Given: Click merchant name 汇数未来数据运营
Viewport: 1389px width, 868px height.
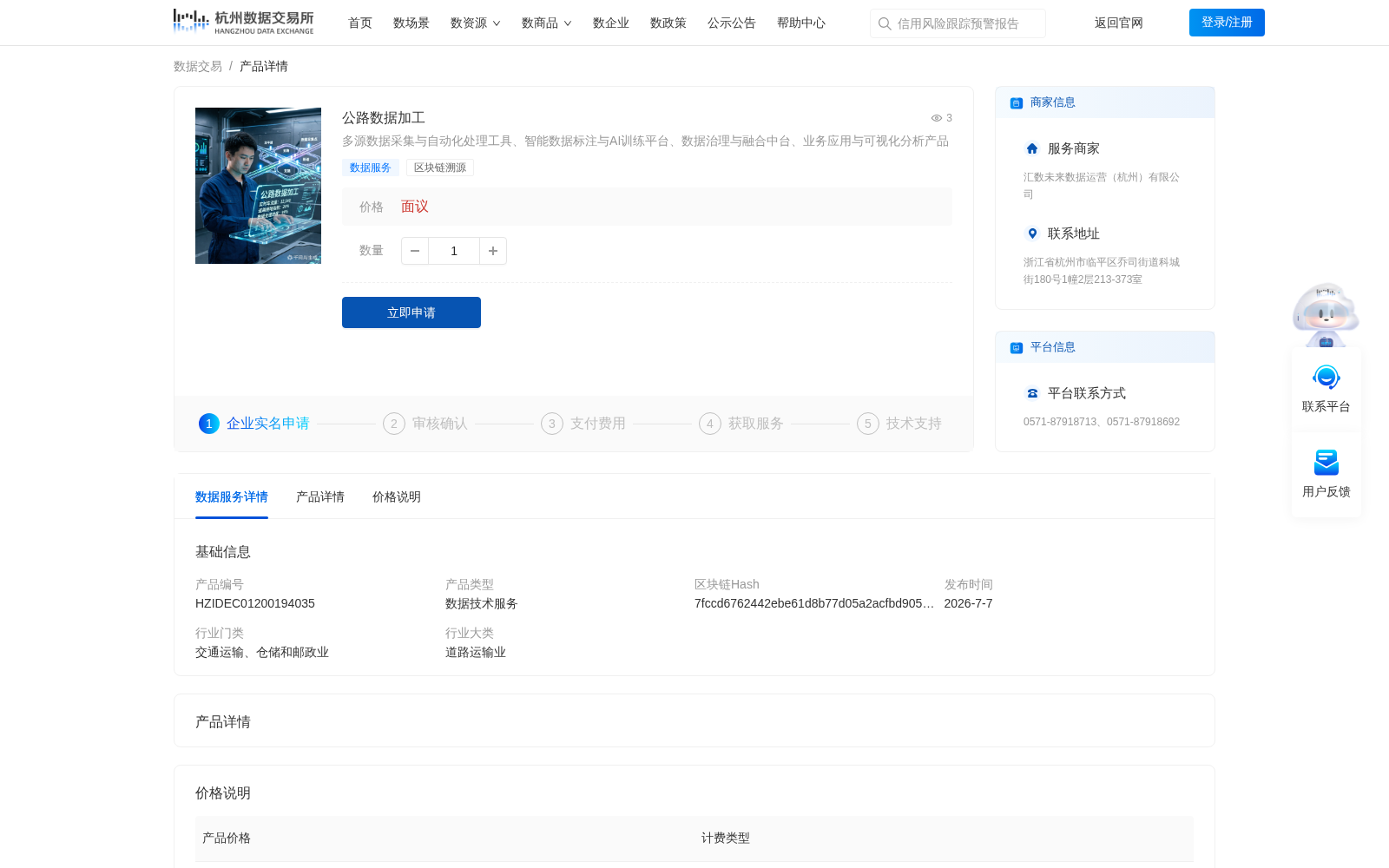Looking at the screenshot, I should (x=1102, y=186).
